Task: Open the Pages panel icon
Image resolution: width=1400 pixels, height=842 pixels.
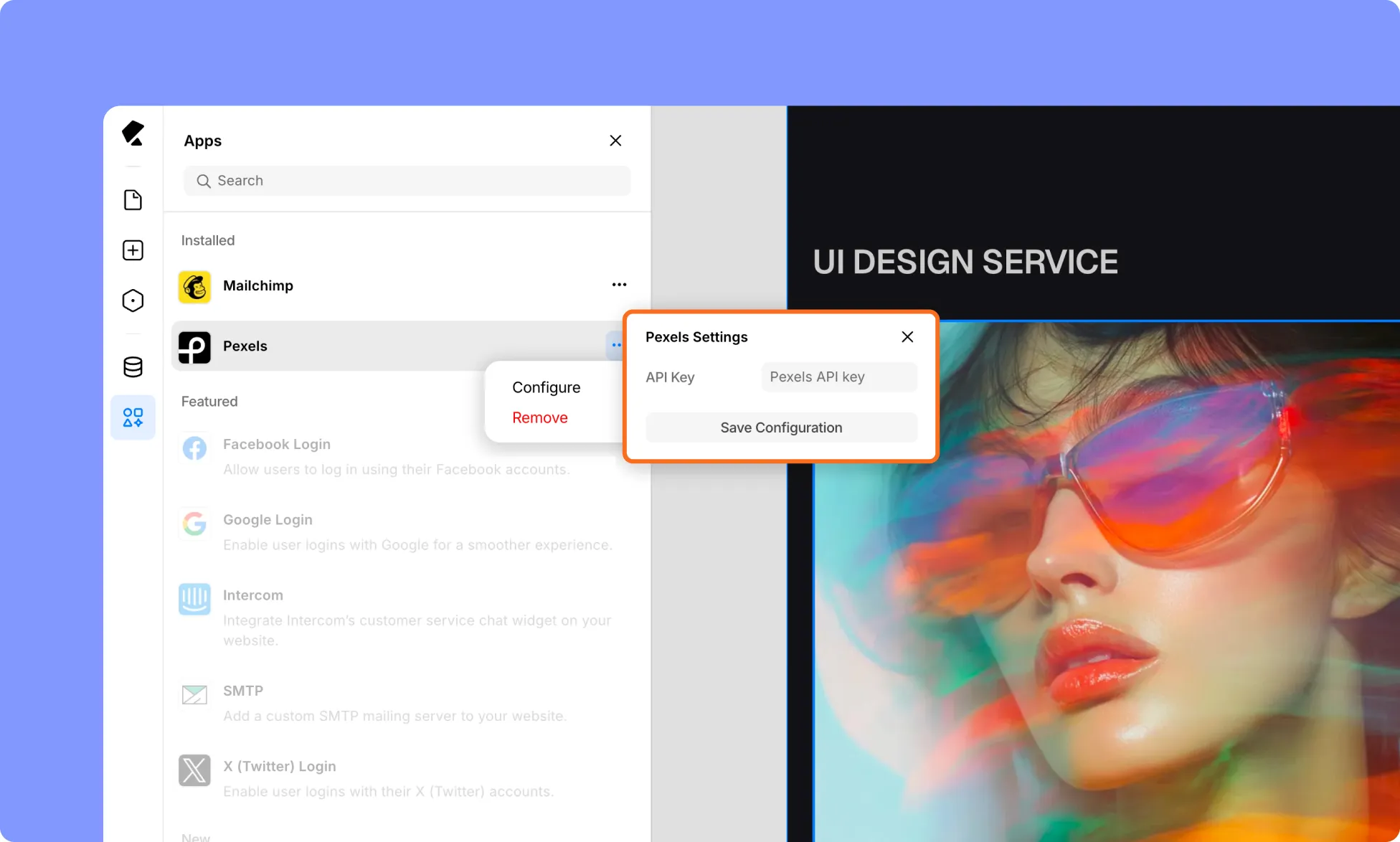Action: click(133, 200)
